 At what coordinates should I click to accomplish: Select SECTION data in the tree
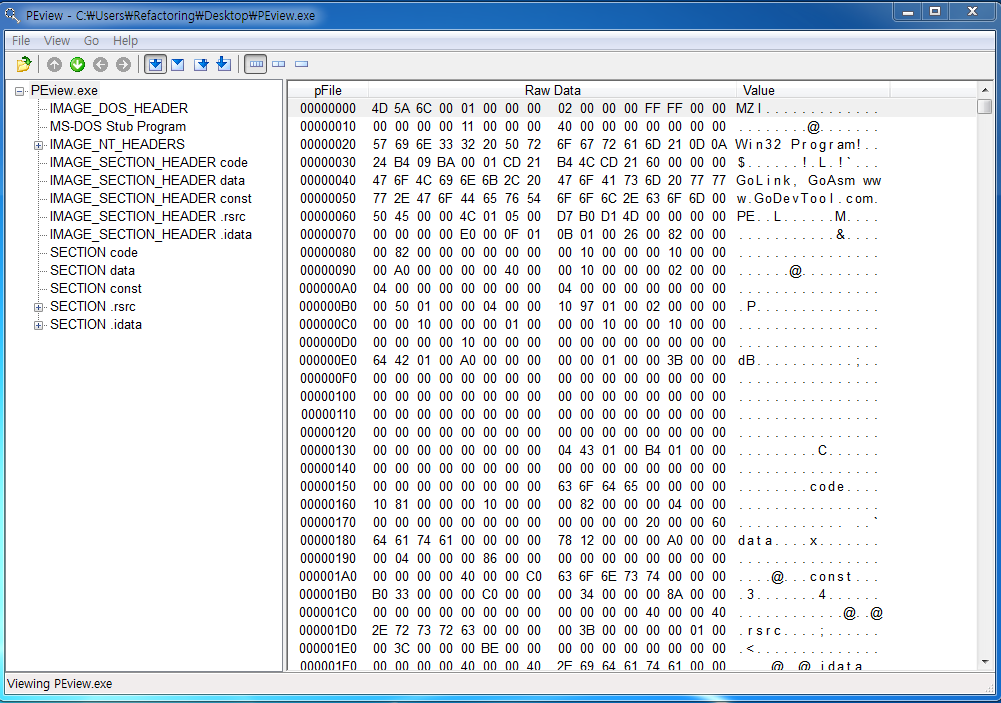coord(93,270)
